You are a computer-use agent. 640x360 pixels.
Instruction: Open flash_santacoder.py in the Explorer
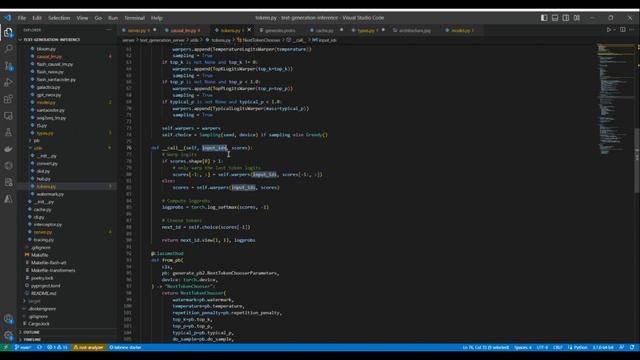coord(56,79)
